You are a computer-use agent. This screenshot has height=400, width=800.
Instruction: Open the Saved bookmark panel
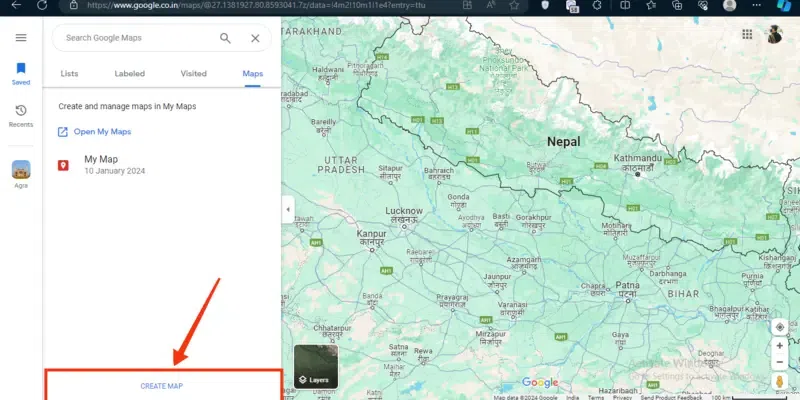[x=21, y=73]
